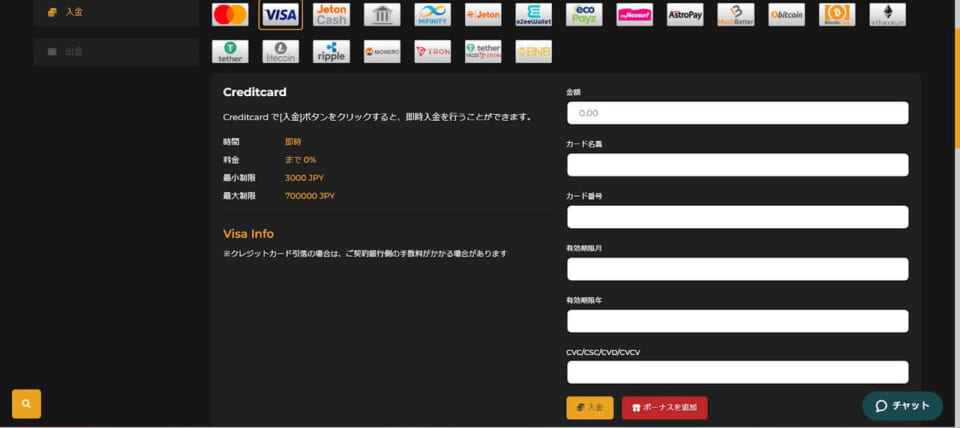The image size is (960, 428).
Task: Click the 有効期限月 expiry month field
Action: (738, 269)
